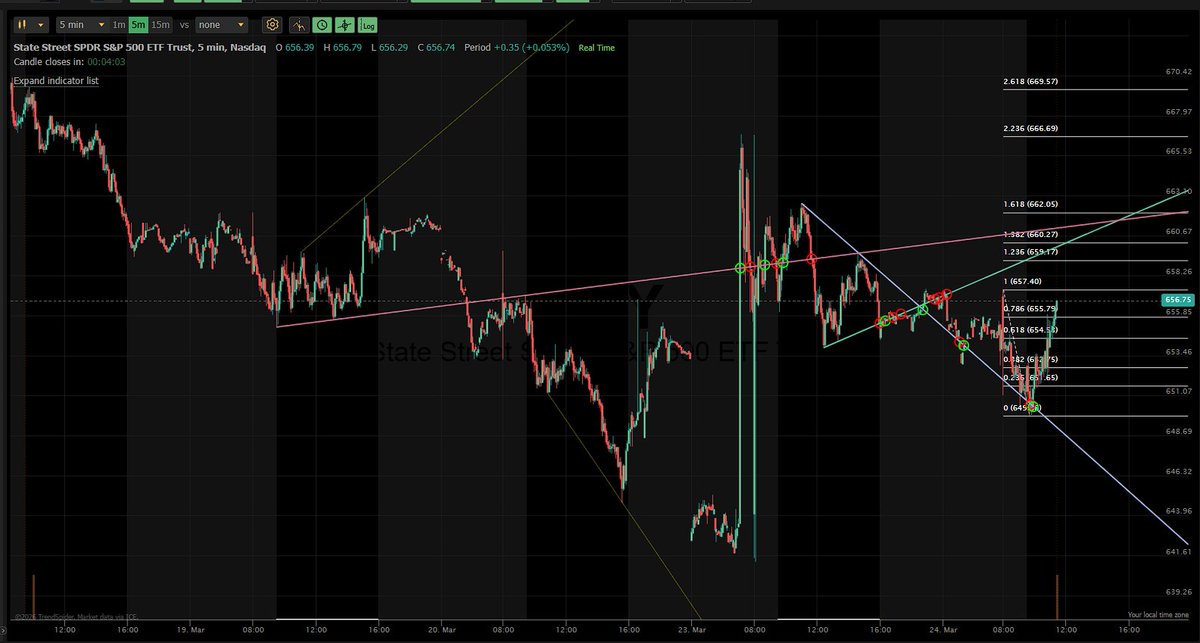Click the 'Real Time' status label
Screen dimensions: 1200x643
(x=595, y=47)
